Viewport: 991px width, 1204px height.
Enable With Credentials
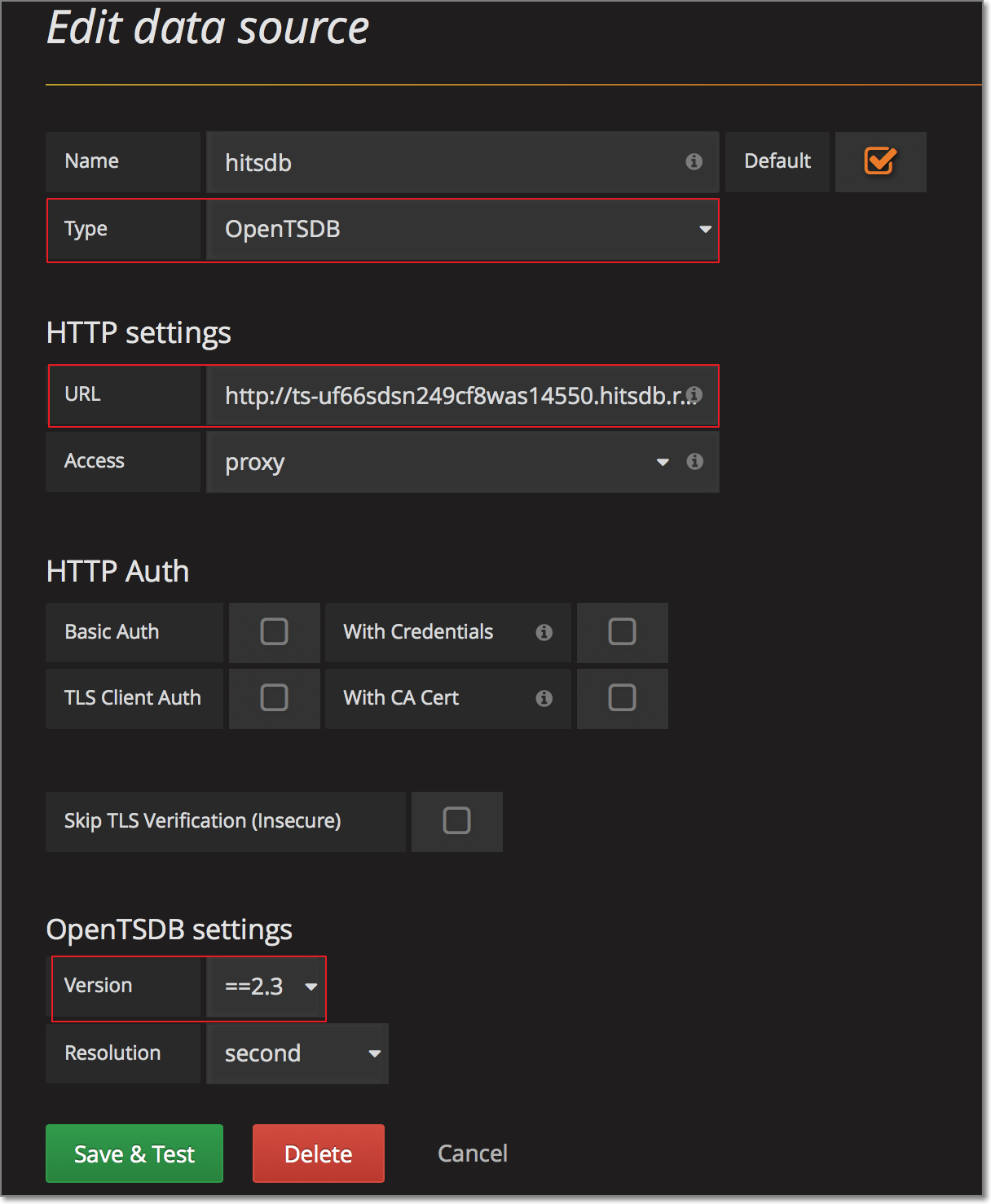click(622, 632)
